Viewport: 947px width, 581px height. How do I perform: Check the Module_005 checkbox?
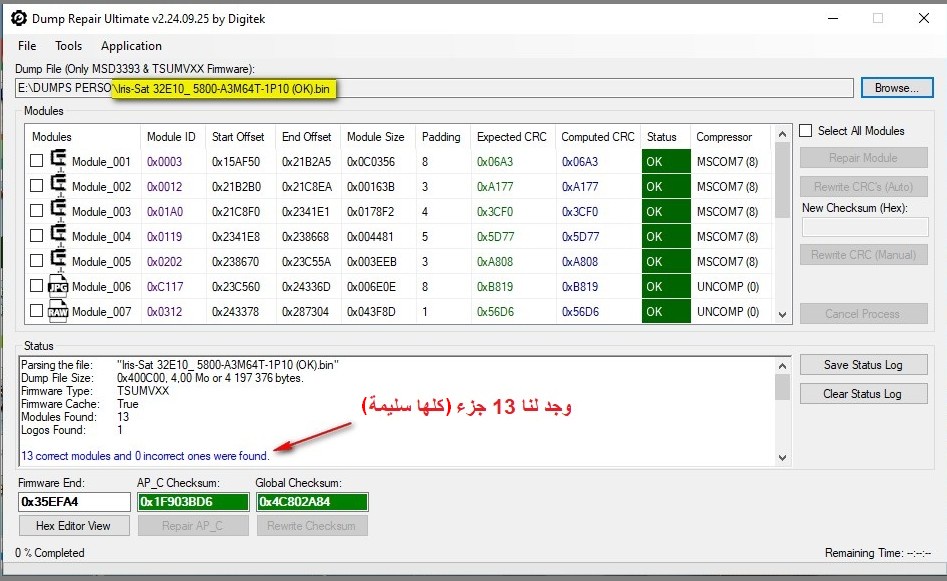37,260
